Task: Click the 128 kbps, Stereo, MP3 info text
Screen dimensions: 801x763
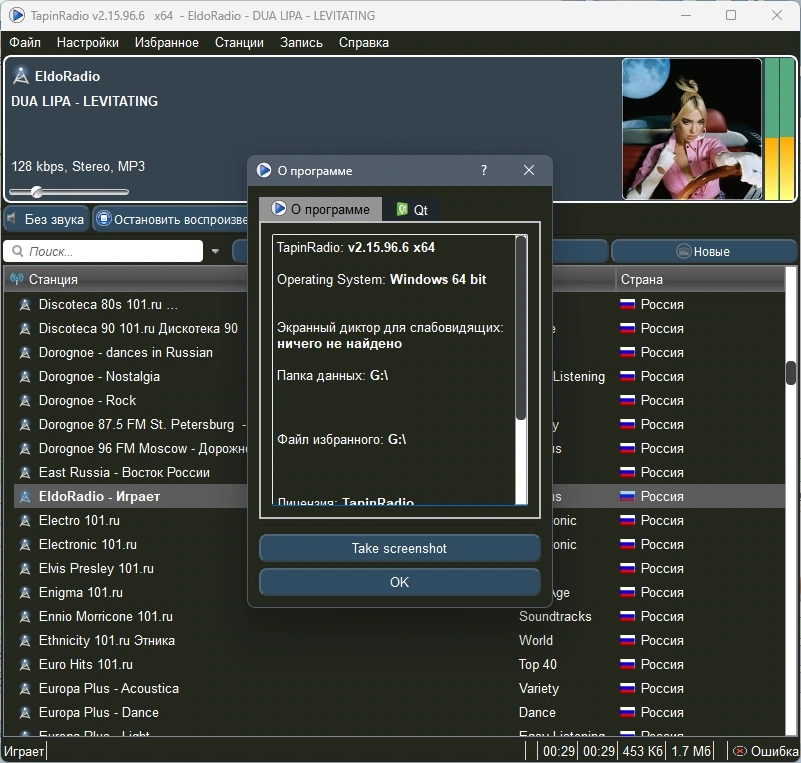Action: point(78,166)
